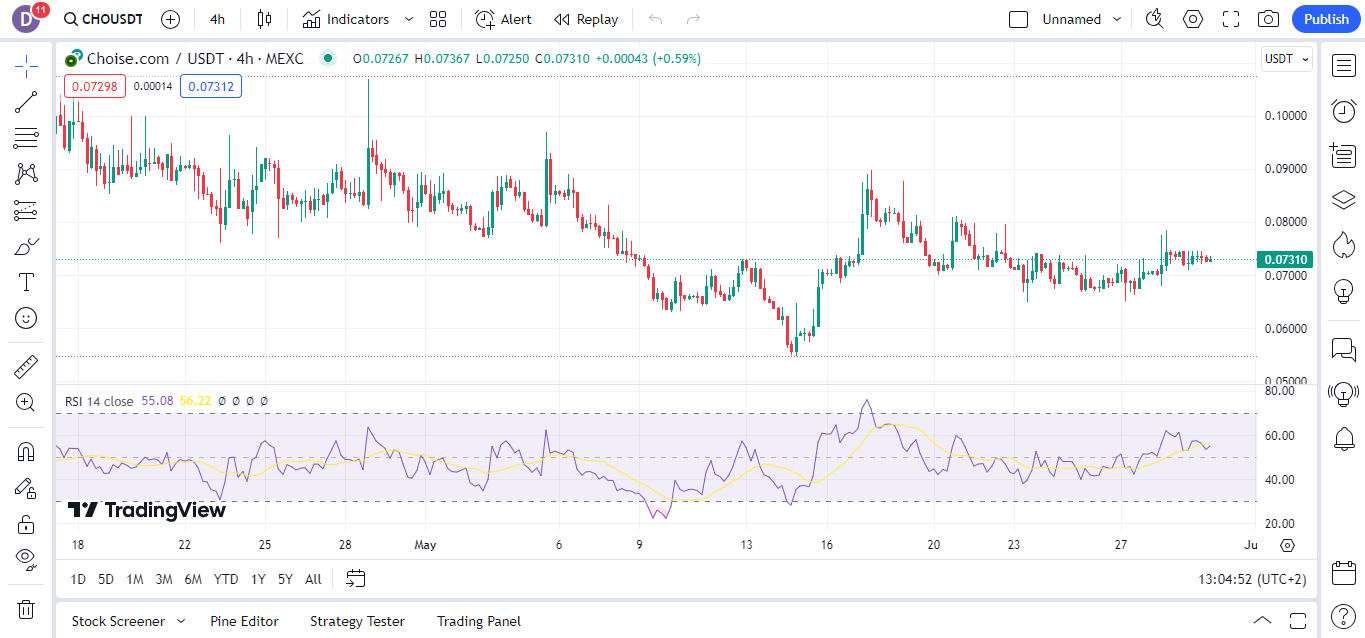Open the Pine Editor tab
This screenshot has width=1365, height=638.
tap(244, 621)
